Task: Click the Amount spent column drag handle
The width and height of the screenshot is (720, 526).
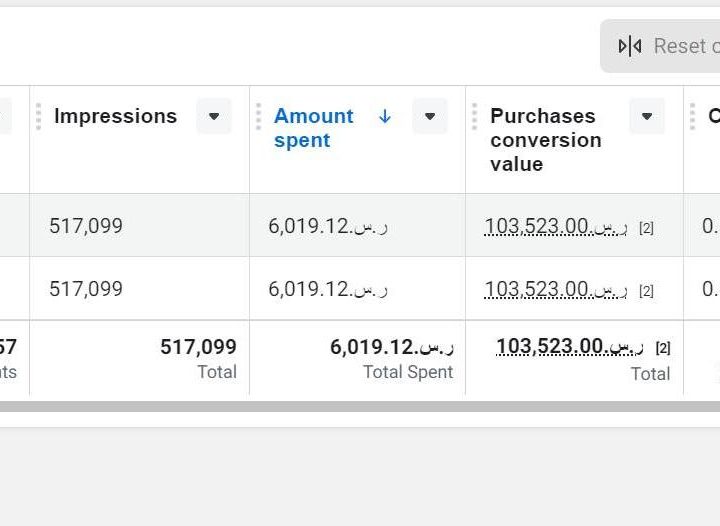Action: [x=258, y=117]
